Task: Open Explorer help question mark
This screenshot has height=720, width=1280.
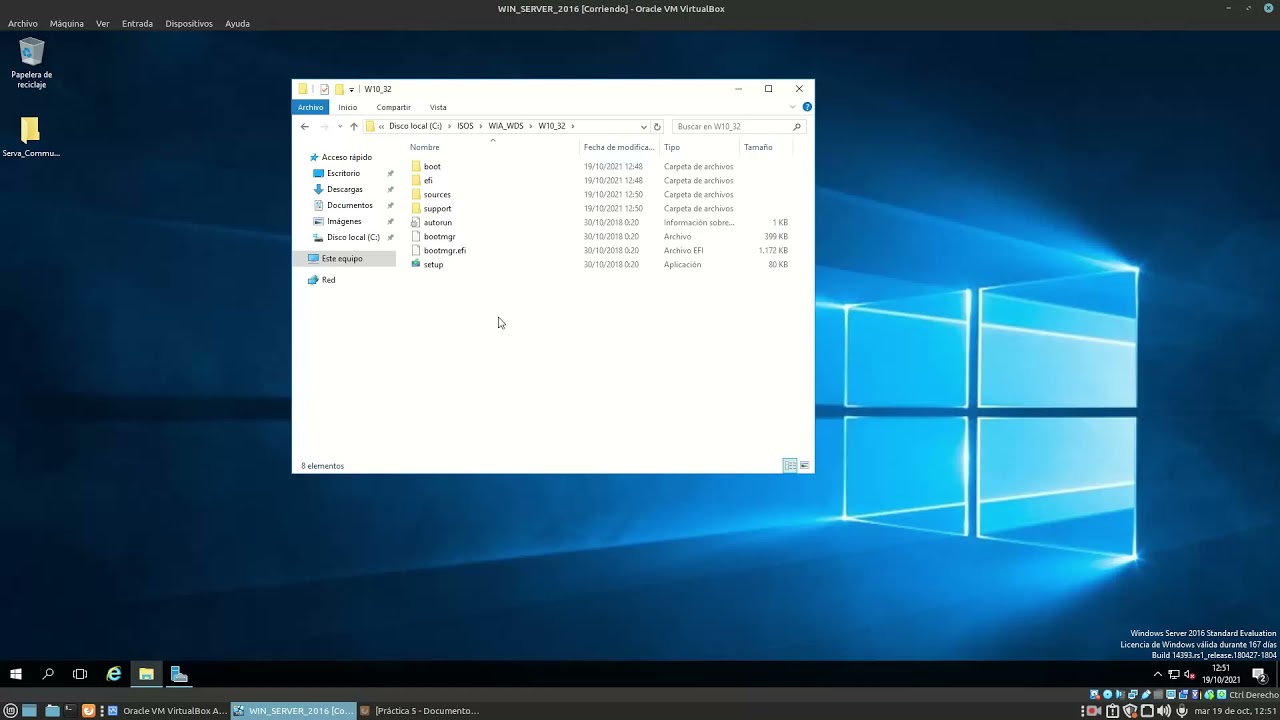Action: point(807,107)
